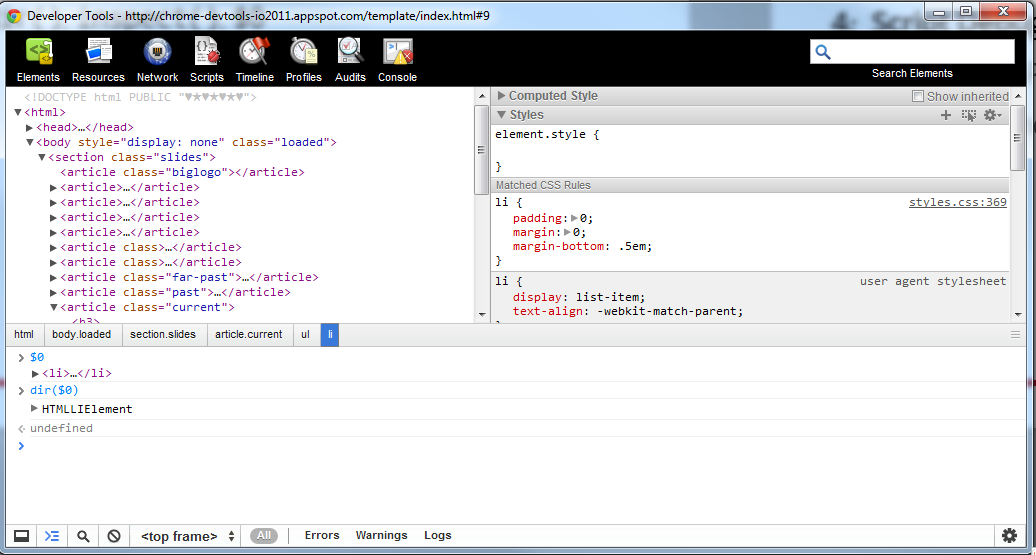The image size is (1036, 555).
Task: Select the All console filter
Action: coord(264,536)
